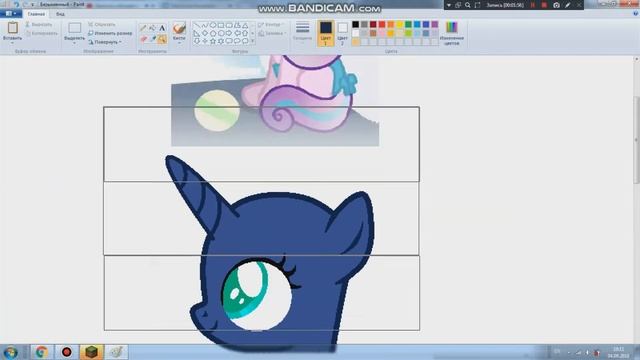
Task: Open the Rotate (Повернуть) dropdown
Action: pos(105,42)
